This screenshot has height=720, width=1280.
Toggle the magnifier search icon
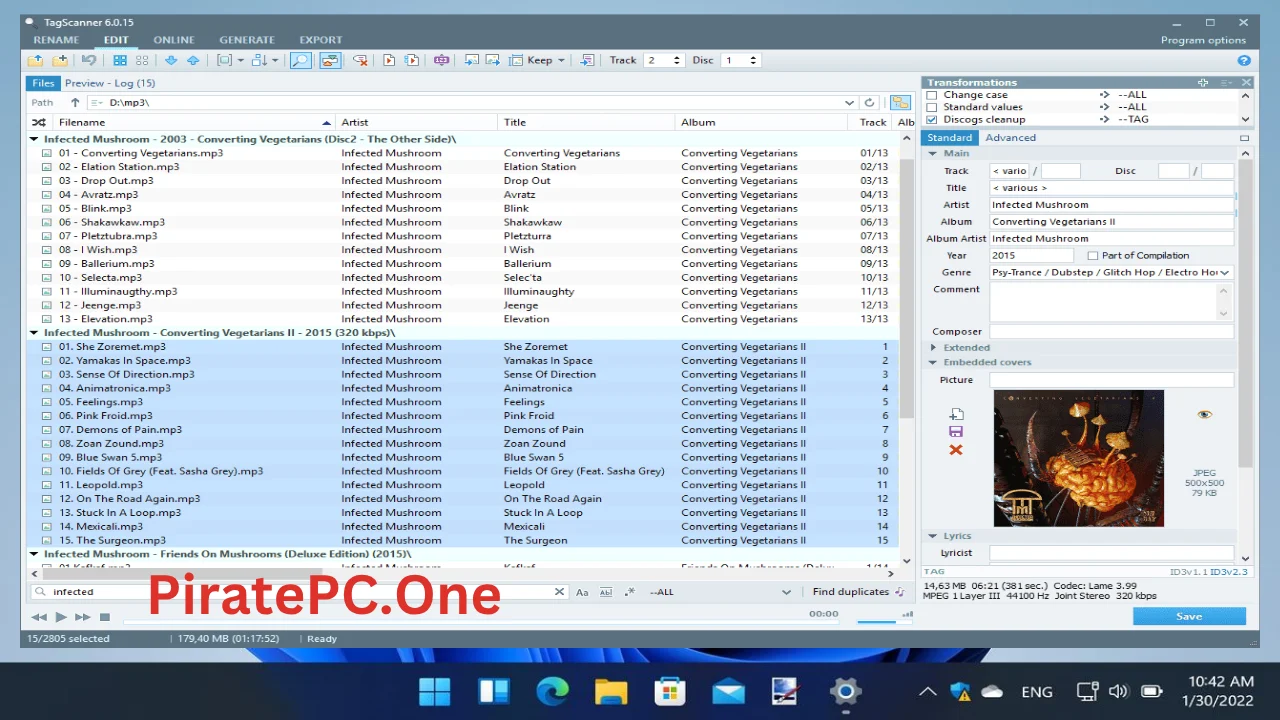click(x=300, y=60)
